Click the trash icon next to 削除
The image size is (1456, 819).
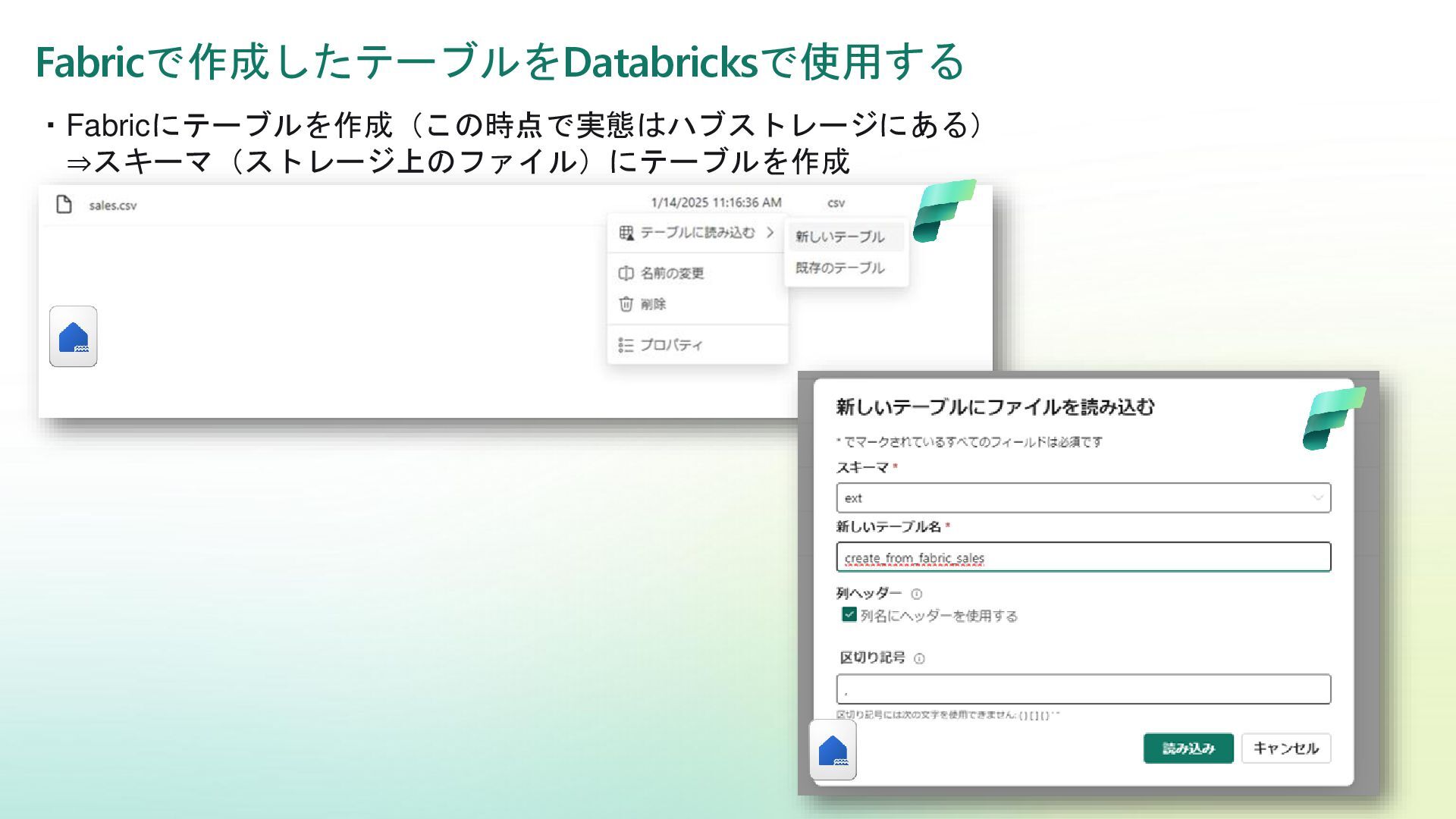pyautogui.click(x=626, y=304)
